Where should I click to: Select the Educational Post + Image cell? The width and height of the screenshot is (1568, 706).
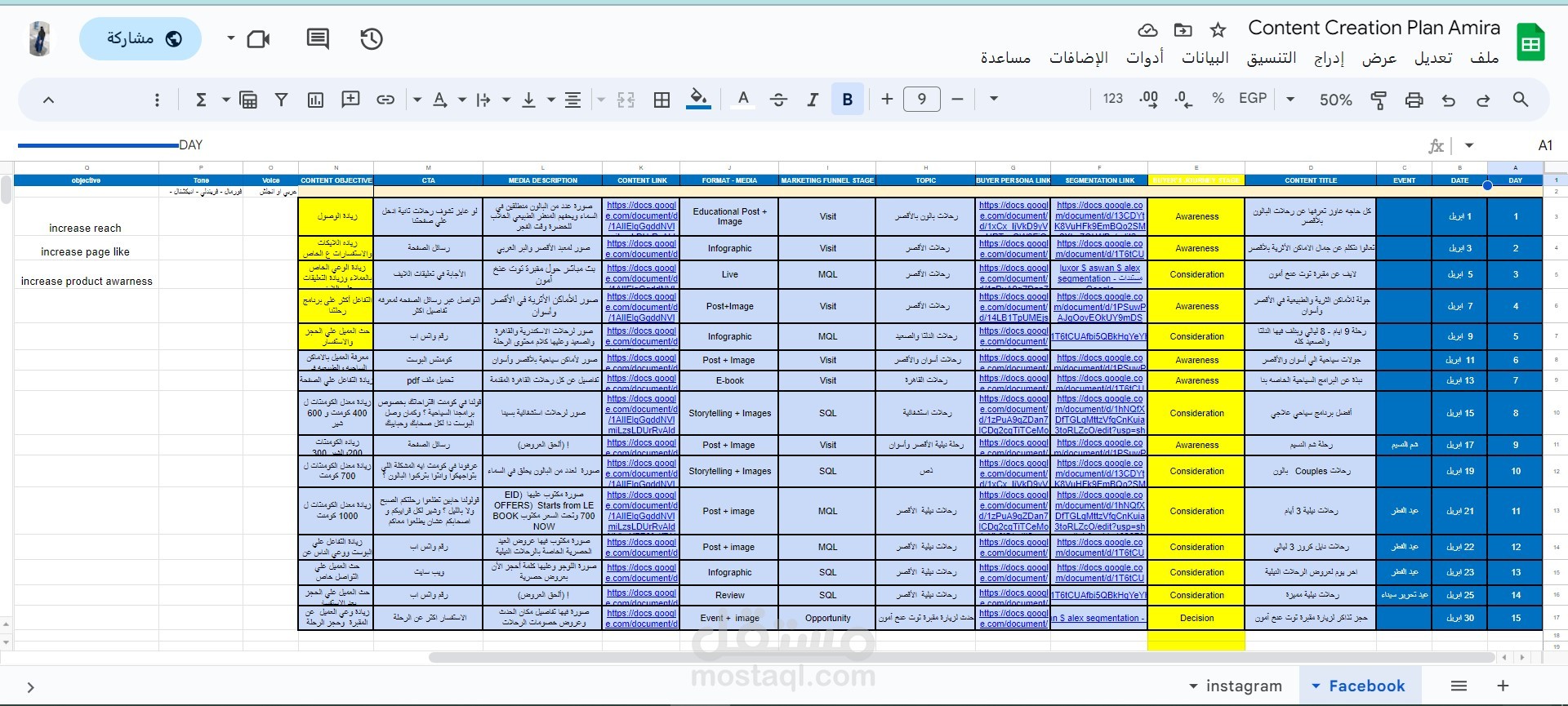pos(729,216)
